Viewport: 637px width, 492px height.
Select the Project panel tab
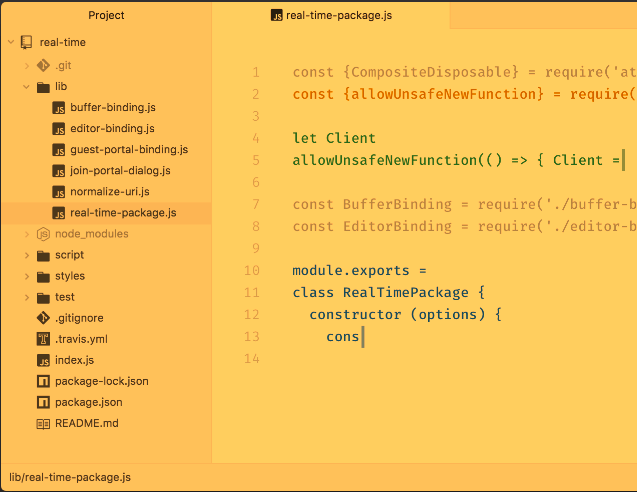106,15
